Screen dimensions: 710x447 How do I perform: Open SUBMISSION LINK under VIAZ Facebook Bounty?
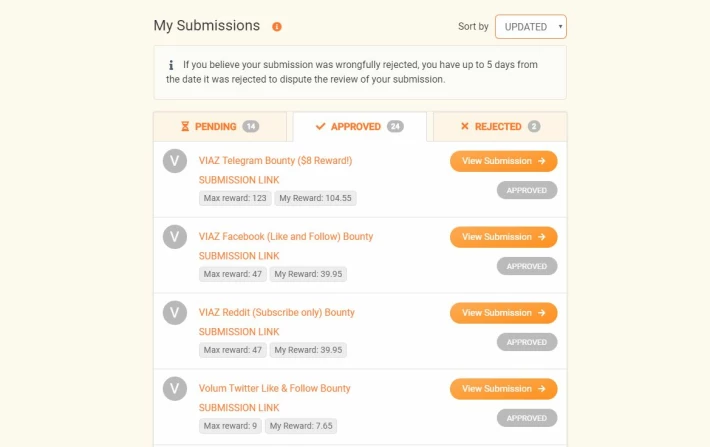point(239,256)
